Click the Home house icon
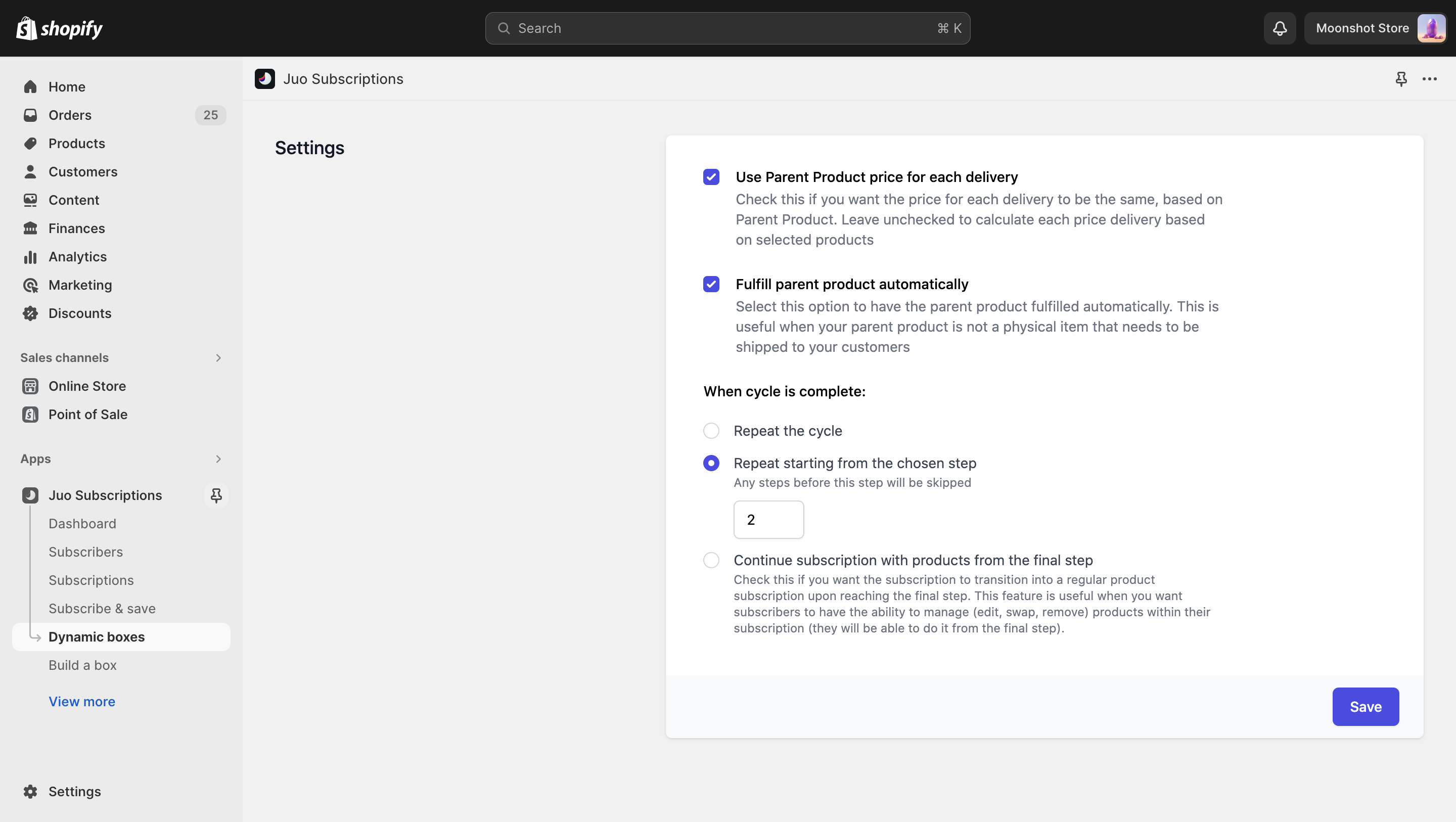Viewport: 1456px width, 822px height. (30, 86)
